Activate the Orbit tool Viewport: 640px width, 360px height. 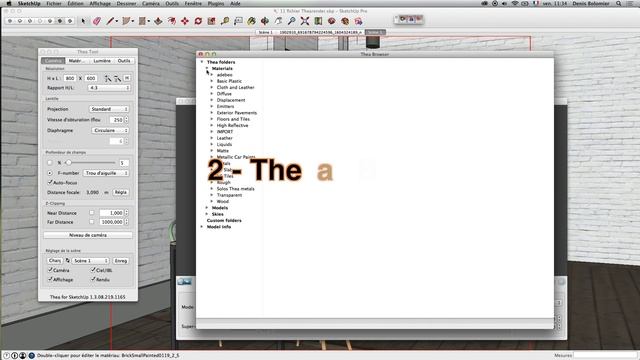coord(264,21)
